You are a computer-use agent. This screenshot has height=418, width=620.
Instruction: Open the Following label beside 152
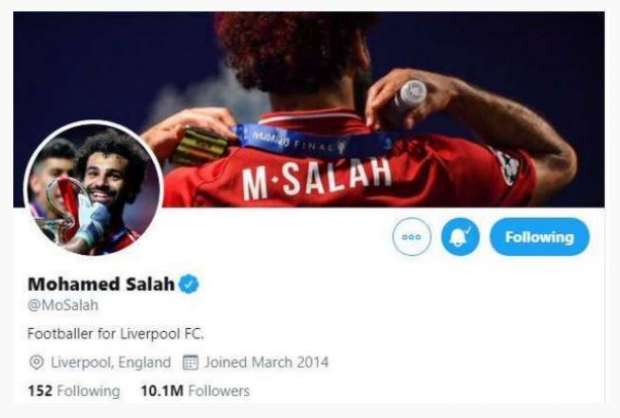coord(89,391)
